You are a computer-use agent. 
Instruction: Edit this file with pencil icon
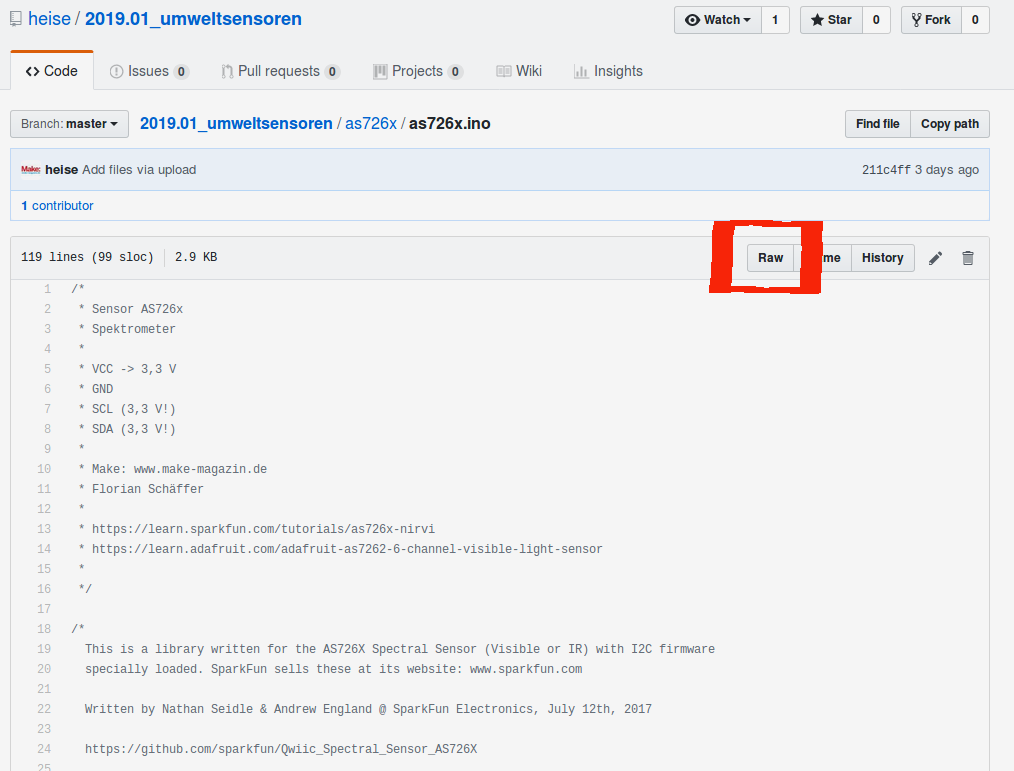935,258
